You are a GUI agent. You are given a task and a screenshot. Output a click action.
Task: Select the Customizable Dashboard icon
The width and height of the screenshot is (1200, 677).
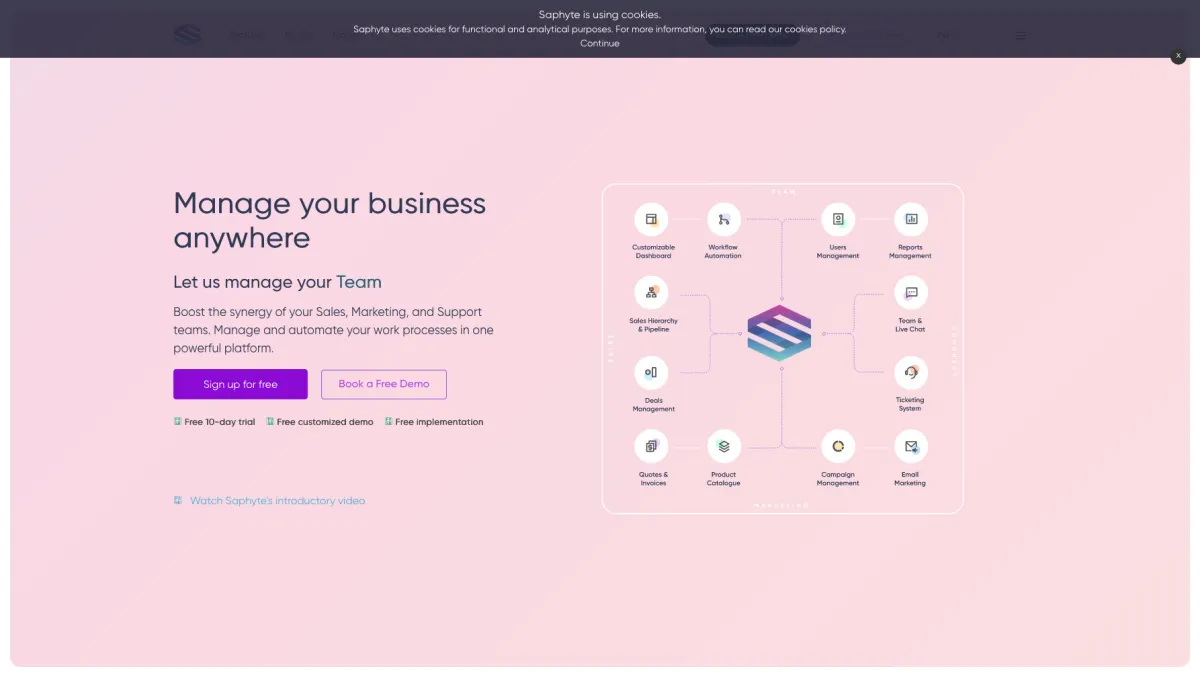(652, 219)
